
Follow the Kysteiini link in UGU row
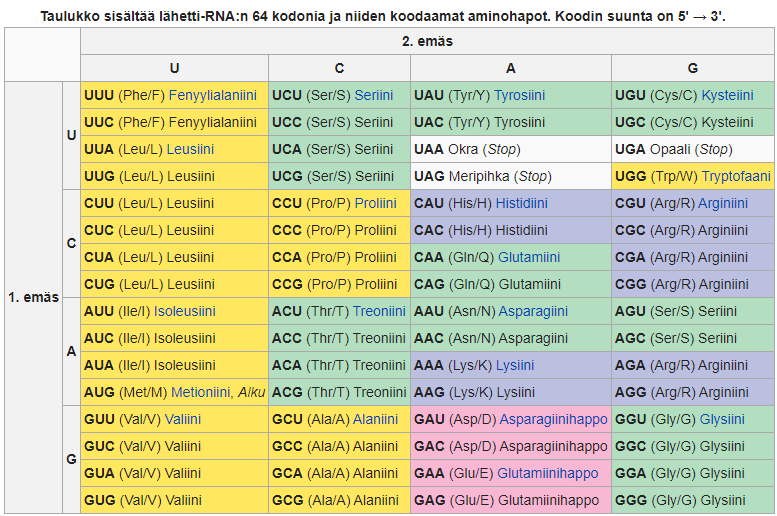727,95
